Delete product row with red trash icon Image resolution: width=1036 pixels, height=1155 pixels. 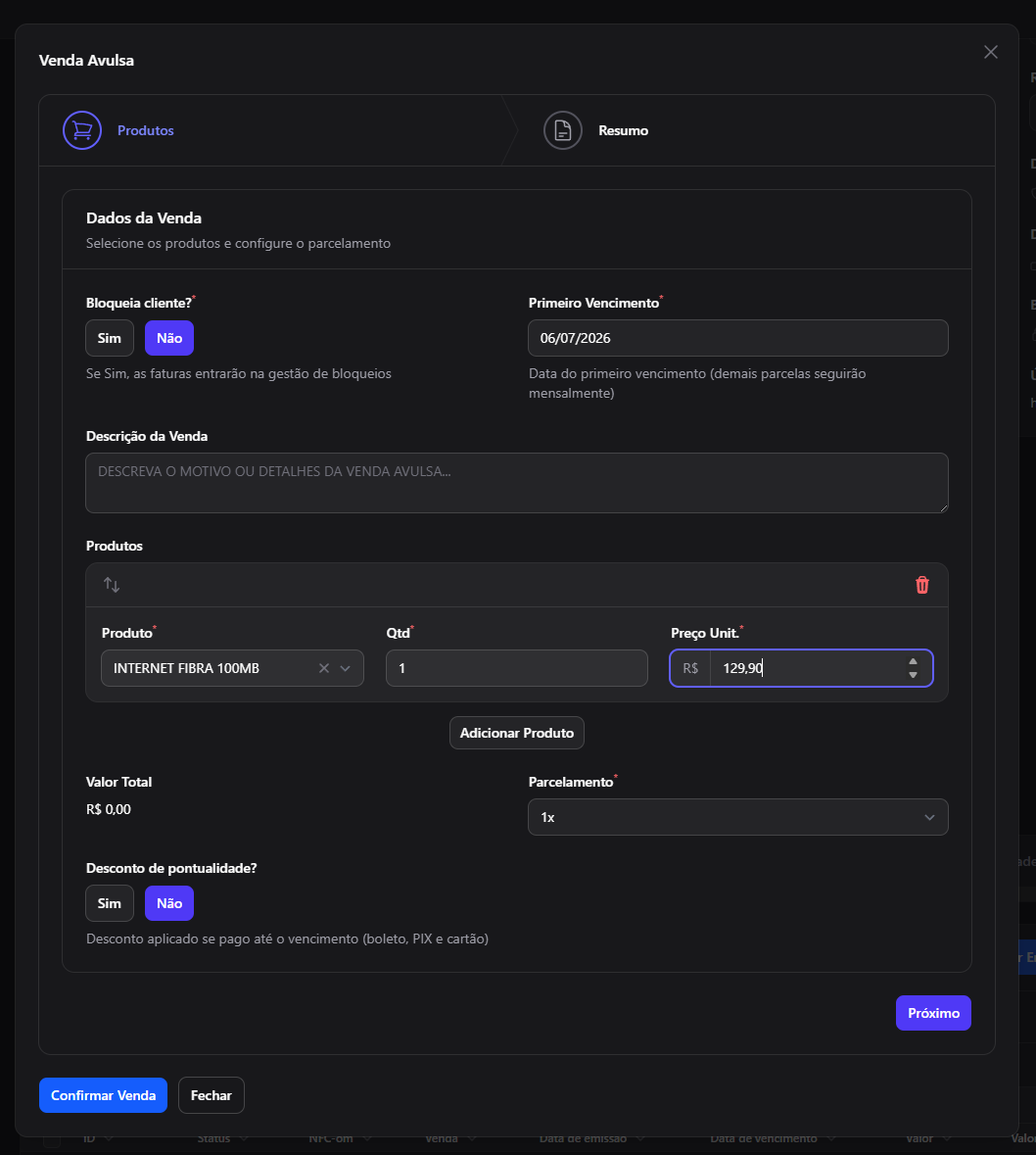[x=921, y=585]
